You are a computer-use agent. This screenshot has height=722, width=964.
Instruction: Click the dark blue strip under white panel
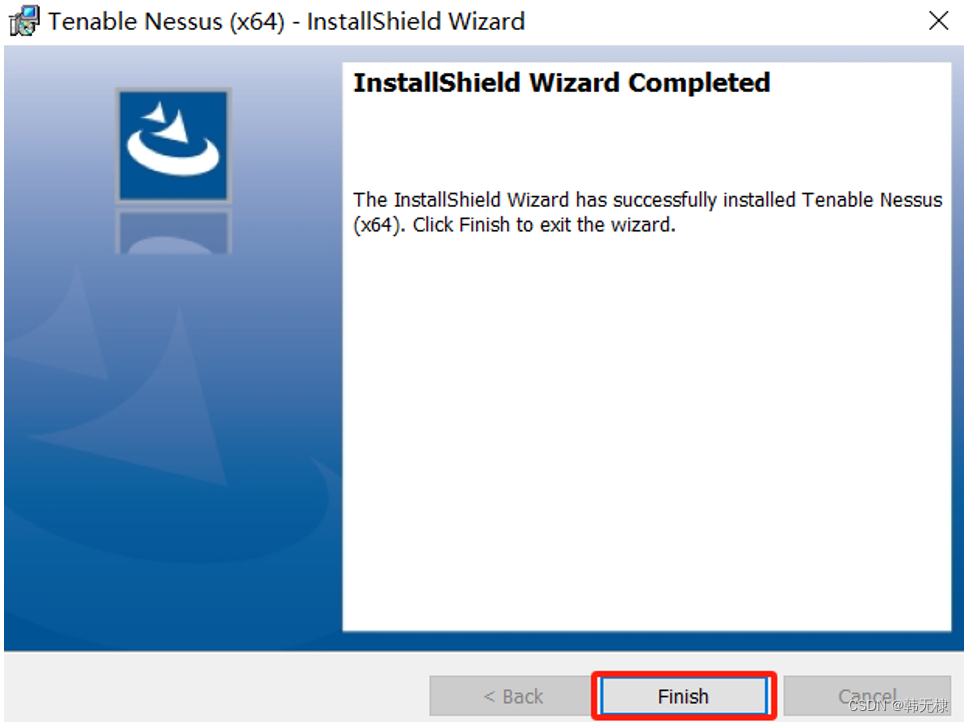(647, 641)
